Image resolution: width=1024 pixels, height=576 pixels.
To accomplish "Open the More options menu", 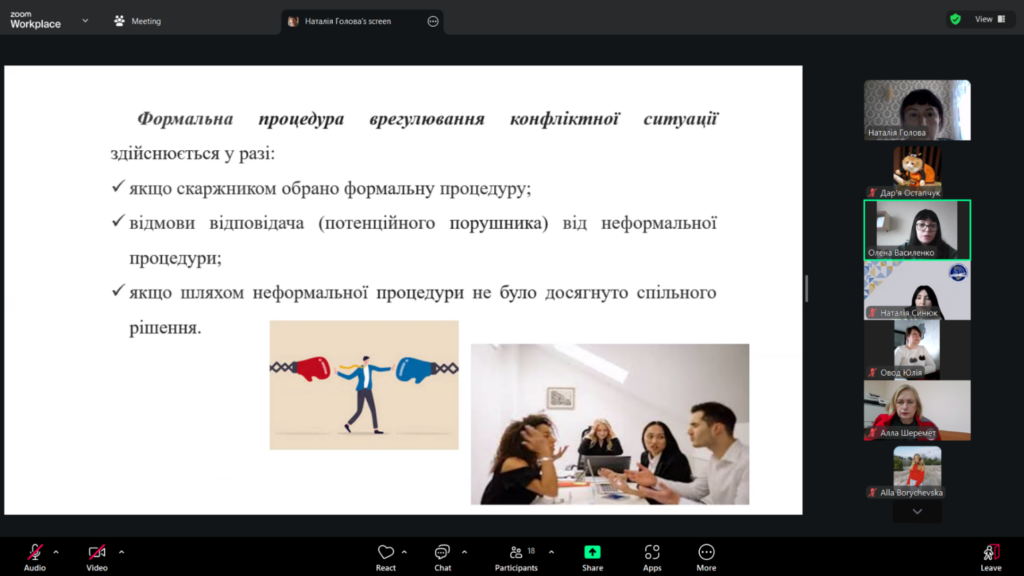I will click(x=706, y=556).
